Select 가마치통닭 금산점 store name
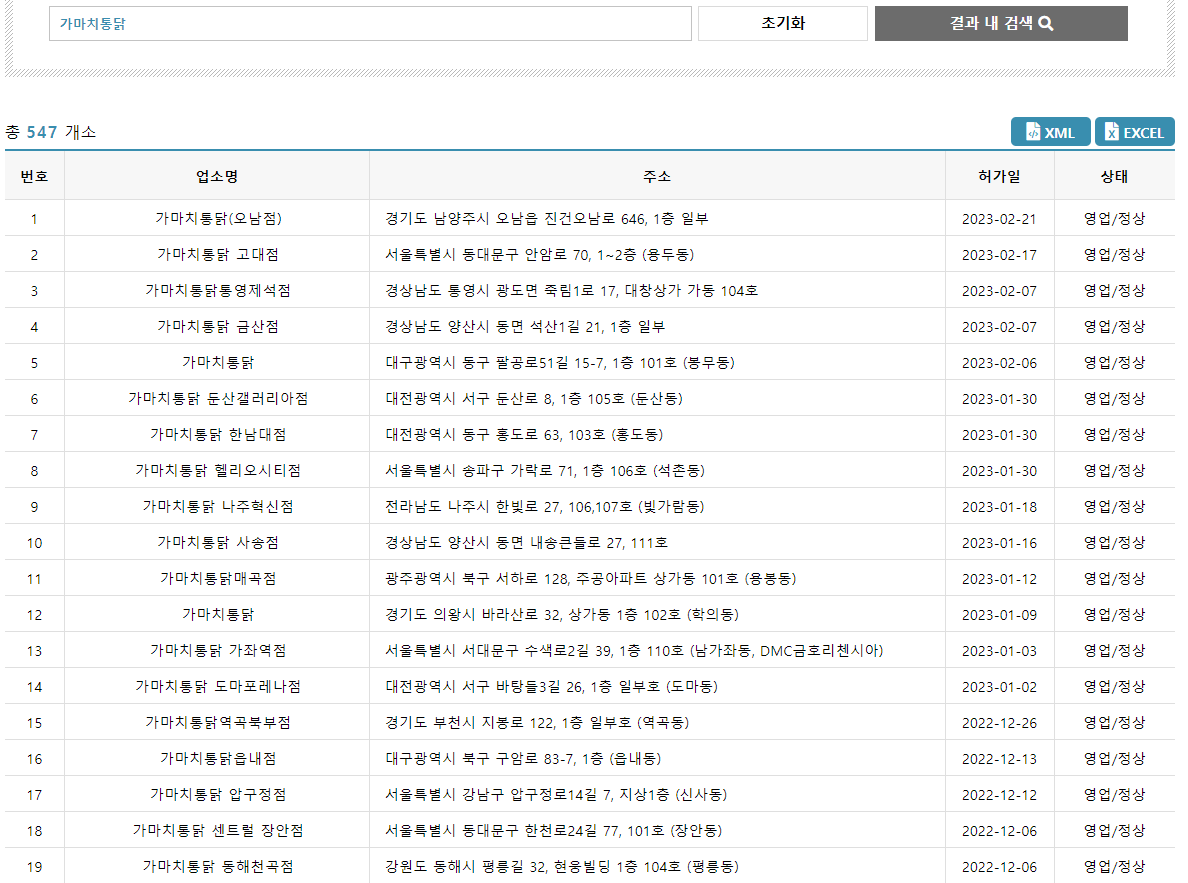The width and height of the screenshot is (1188, 883). pos(218,327)
